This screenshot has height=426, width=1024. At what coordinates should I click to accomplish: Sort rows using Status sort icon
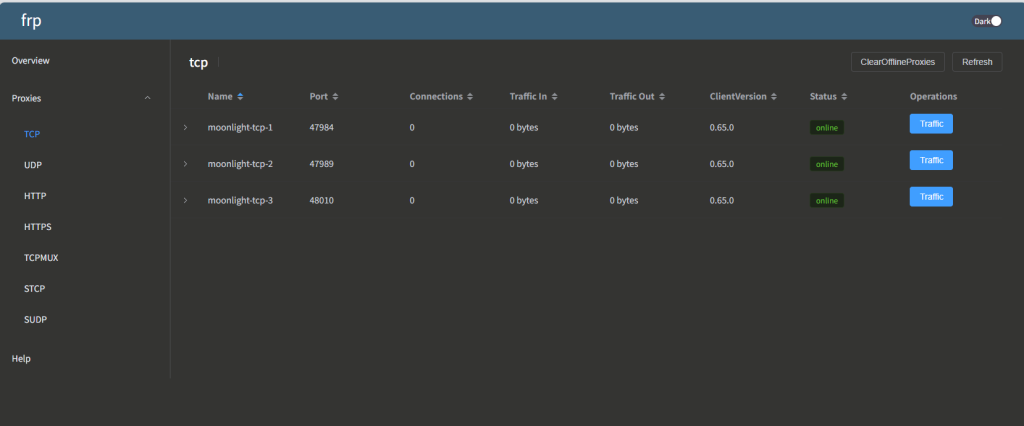844,97
